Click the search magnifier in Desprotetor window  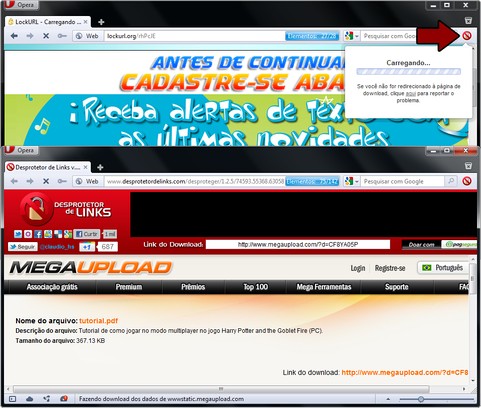pyautogui.click(x=451, y=181)
